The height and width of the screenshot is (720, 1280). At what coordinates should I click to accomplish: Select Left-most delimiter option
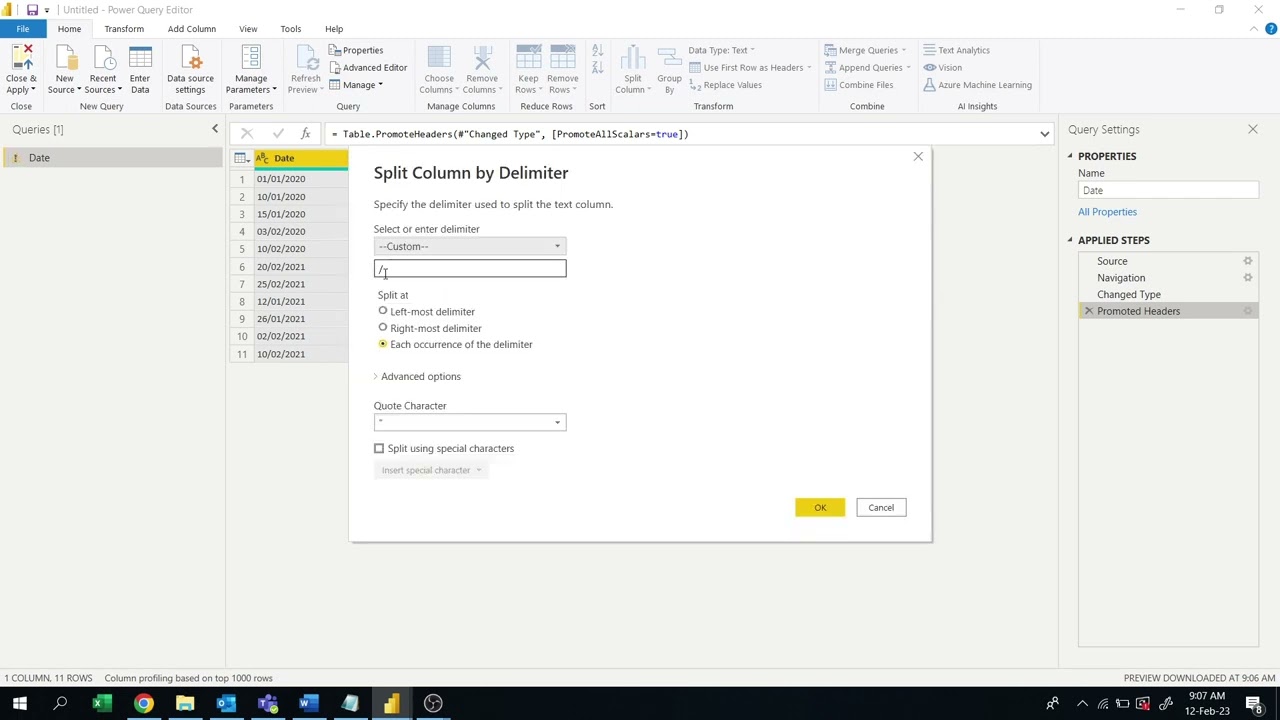coord(383,312)
